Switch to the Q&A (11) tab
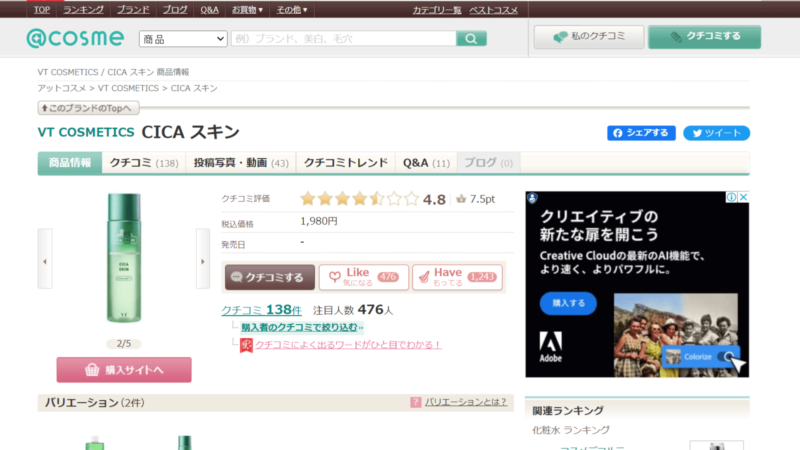 click(427, 163)
